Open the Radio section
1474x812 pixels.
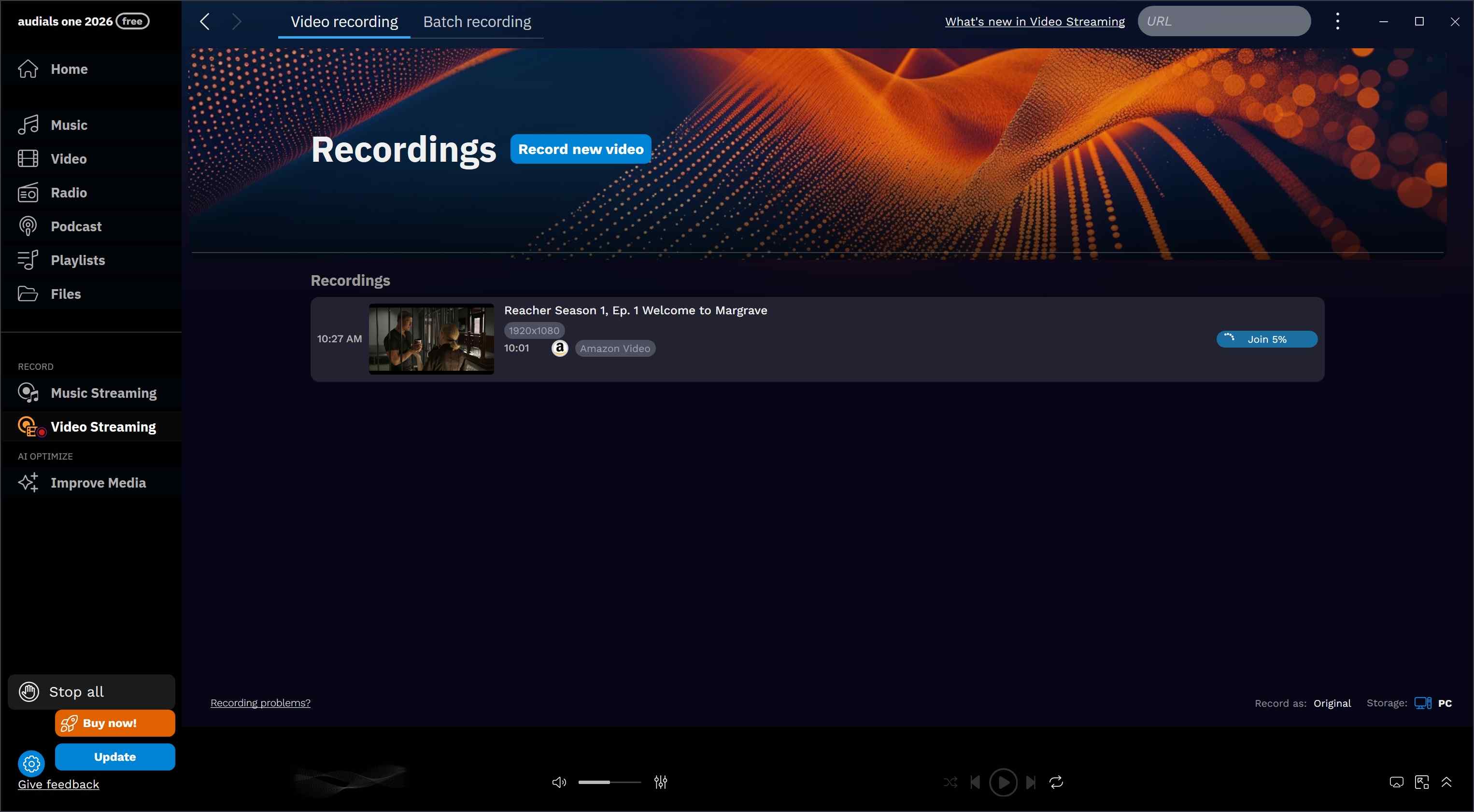coord(68,193)
